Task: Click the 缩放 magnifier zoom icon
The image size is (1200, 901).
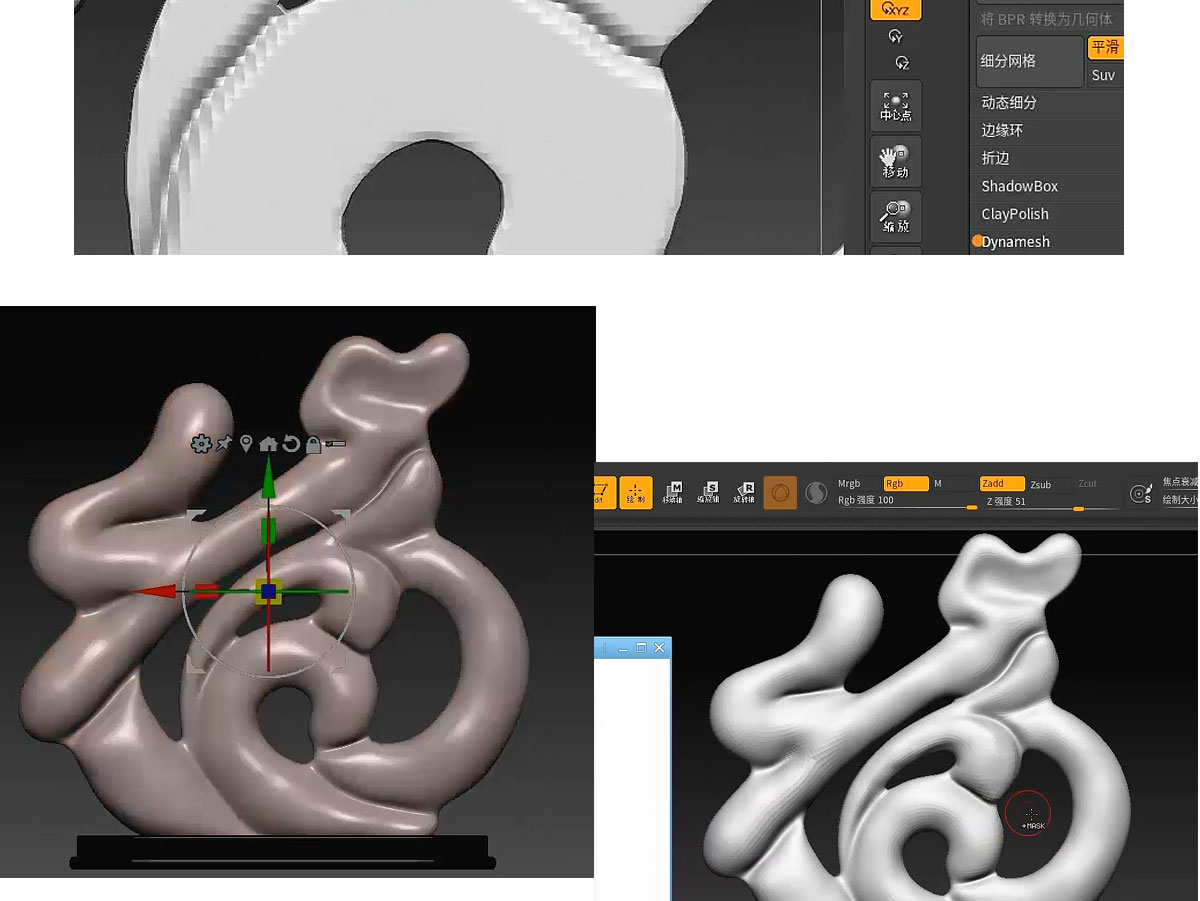Action: tap(895, 215)
